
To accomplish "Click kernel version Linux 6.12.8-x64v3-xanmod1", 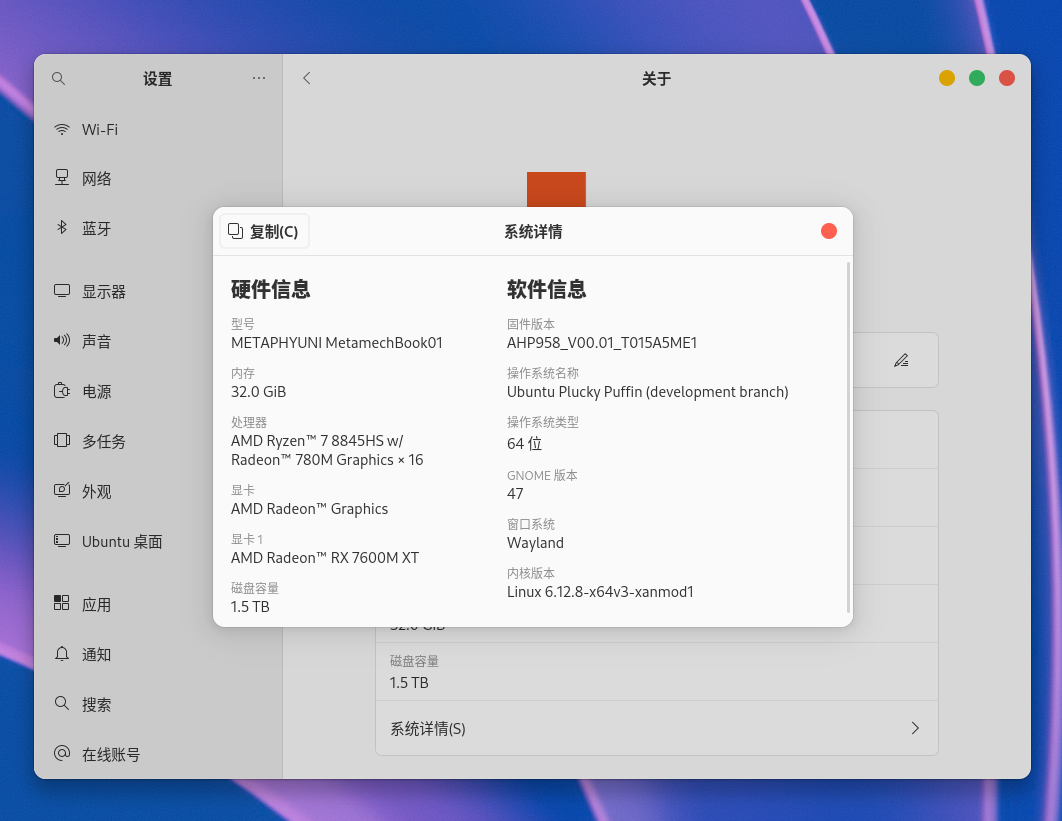I will [600, 591].
